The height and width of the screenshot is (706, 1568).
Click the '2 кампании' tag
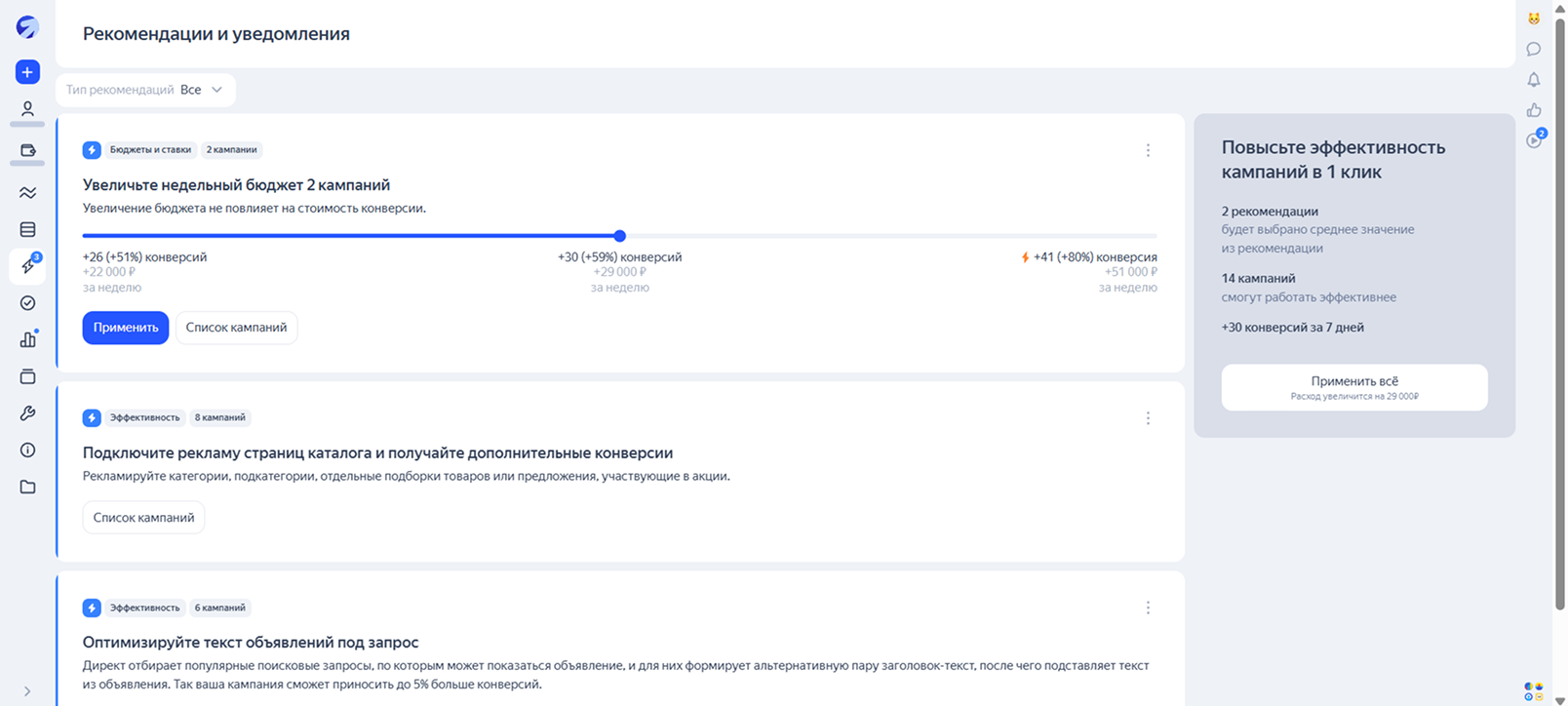[x=232, y=150]
